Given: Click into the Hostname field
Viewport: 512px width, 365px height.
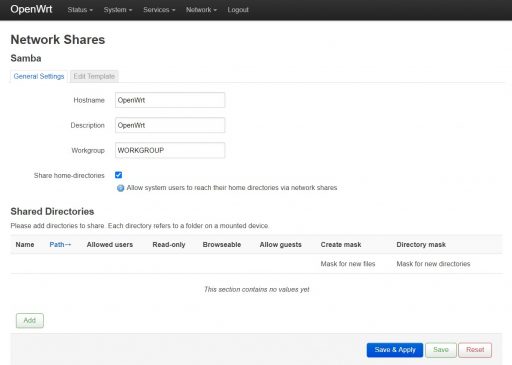Looking at the screenshot, I should [170, 100].
